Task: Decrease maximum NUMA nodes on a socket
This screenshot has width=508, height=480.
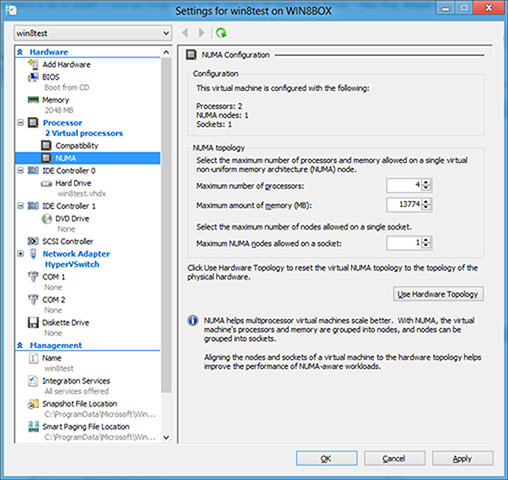Action: pos(426,246)
